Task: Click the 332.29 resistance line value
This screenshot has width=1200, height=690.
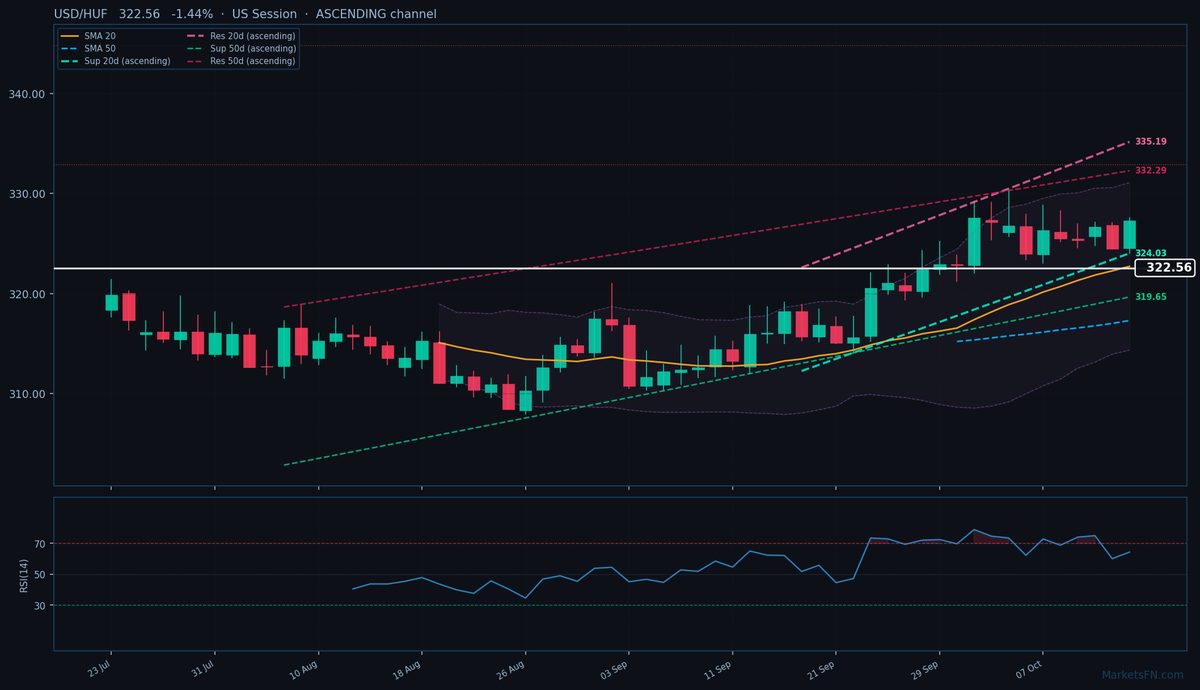Action: [x=1151, y=171]
